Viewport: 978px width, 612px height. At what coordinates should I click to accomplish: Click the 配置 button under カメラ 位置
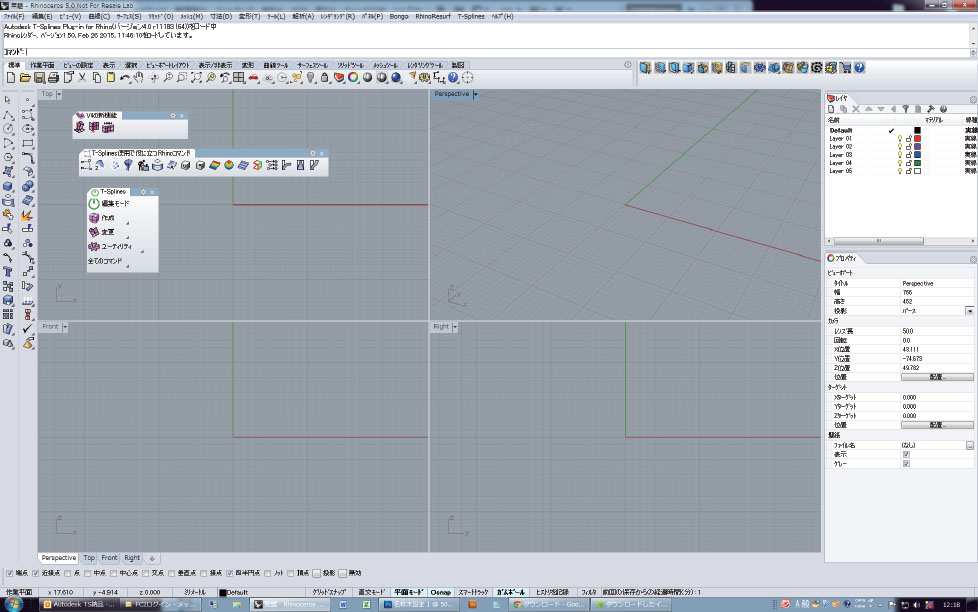coord(937,377)
